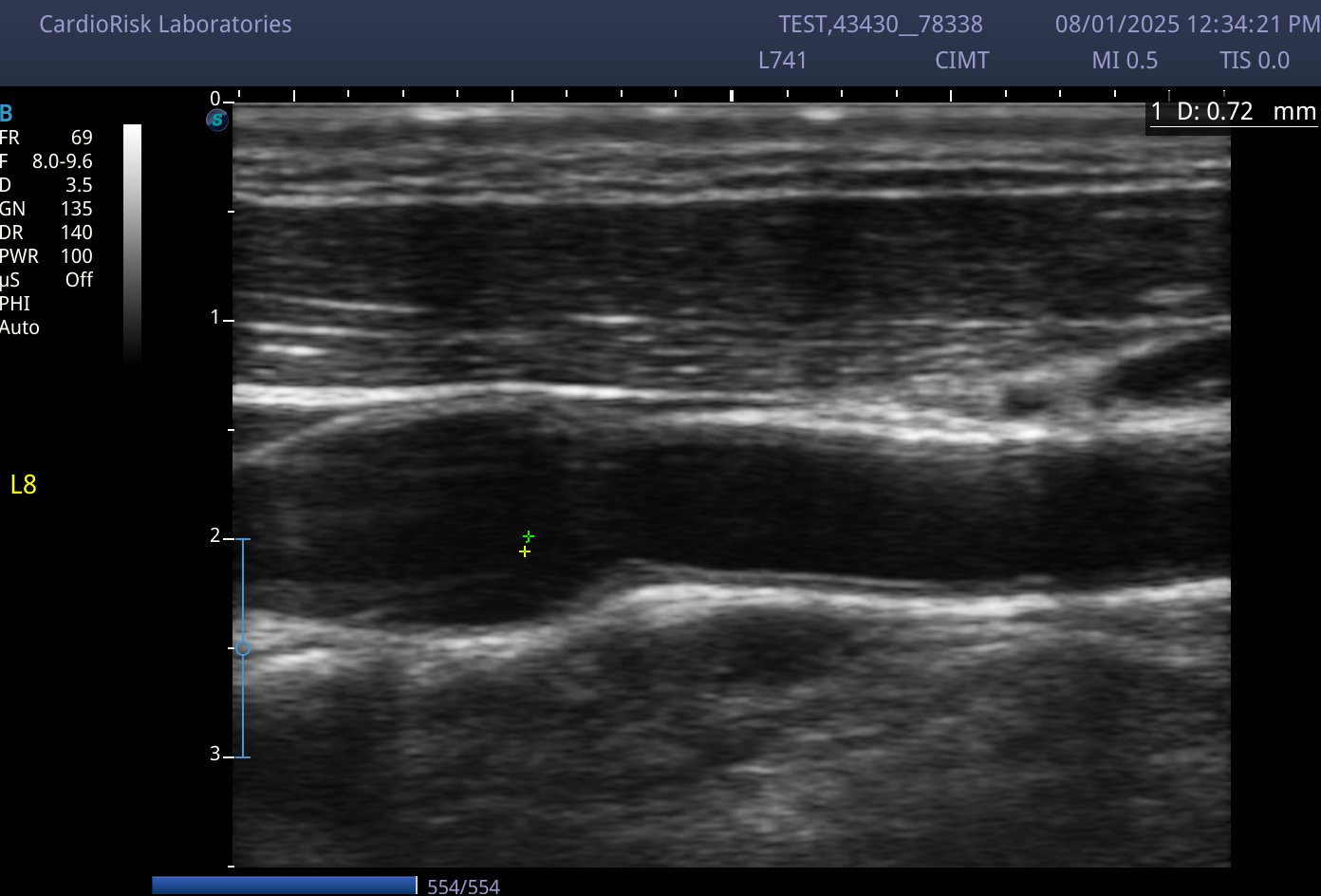Screen dimensions: 1321x896
Task: Select the yellow caliper cross marker
Action: tap(525, 551)
